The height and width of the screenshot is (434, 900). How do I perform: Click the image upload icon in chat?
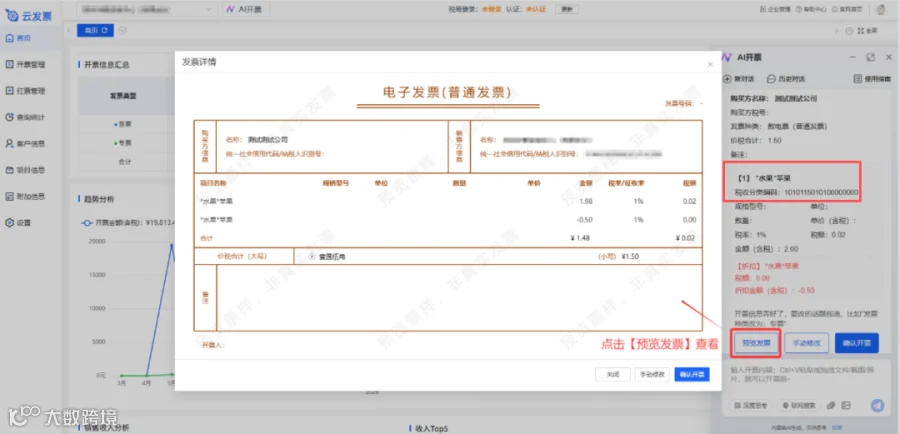point(845,405)
